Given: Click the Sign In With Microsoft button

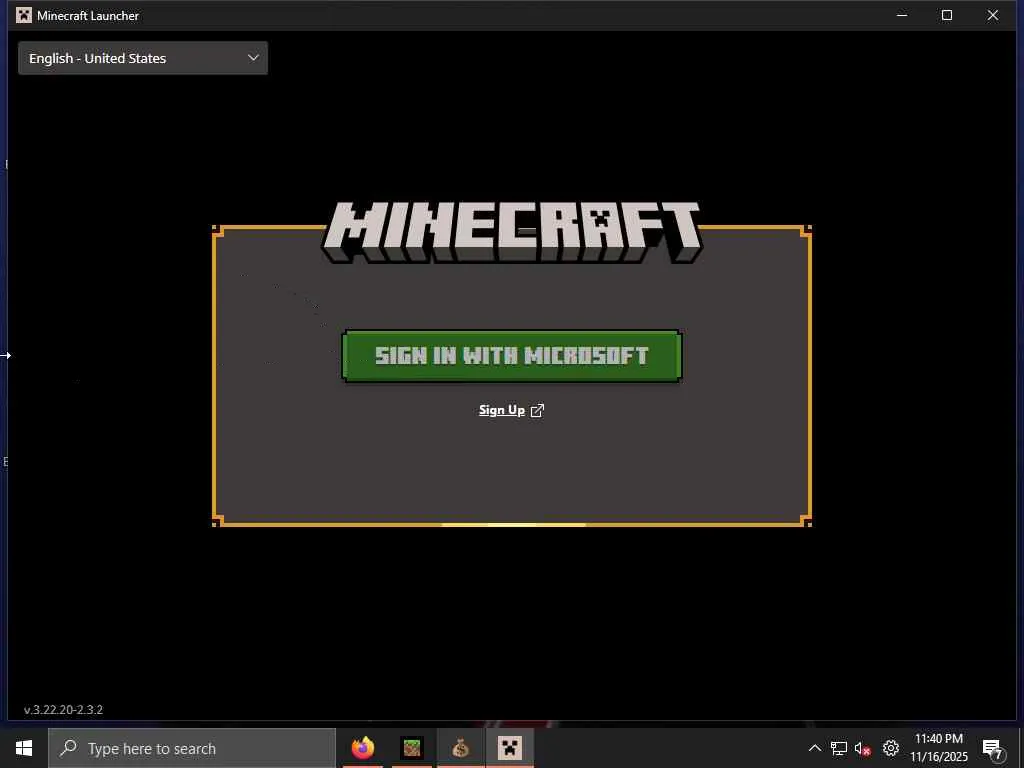Looking at the screenshot, I should point(512,355).
